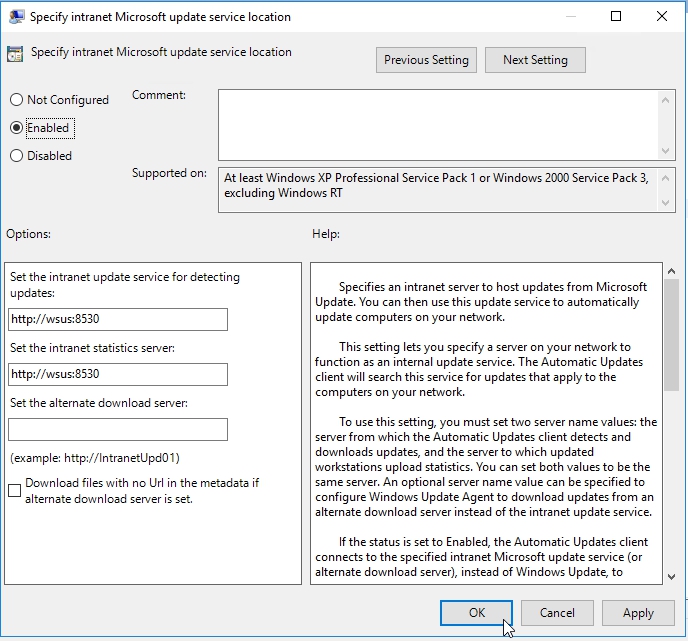The width and height of the screenshot is (688, 641).
Task: Go to Next Setting
Action: (x=535, y=60)
